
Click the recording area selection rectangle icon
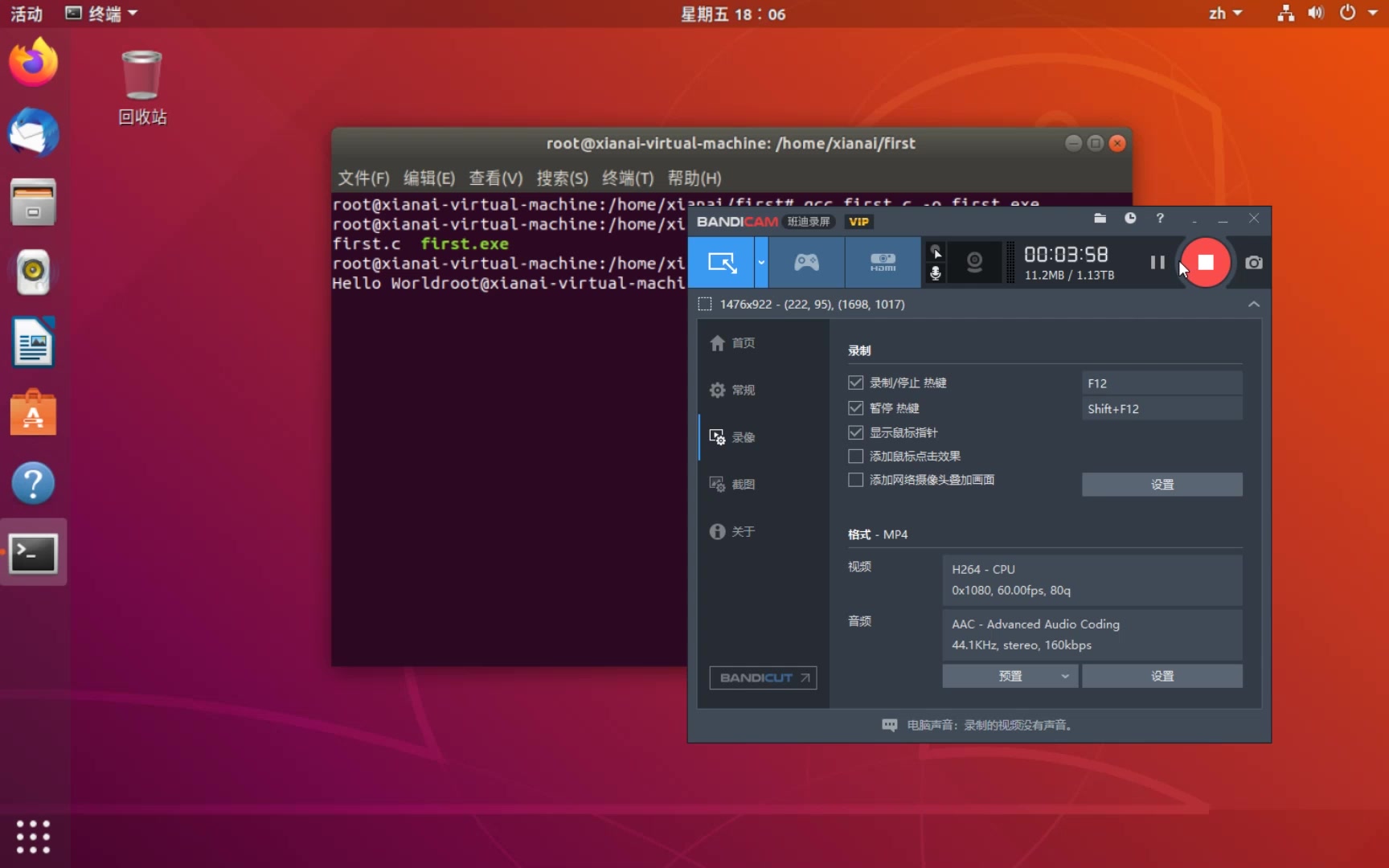point(705,304)
